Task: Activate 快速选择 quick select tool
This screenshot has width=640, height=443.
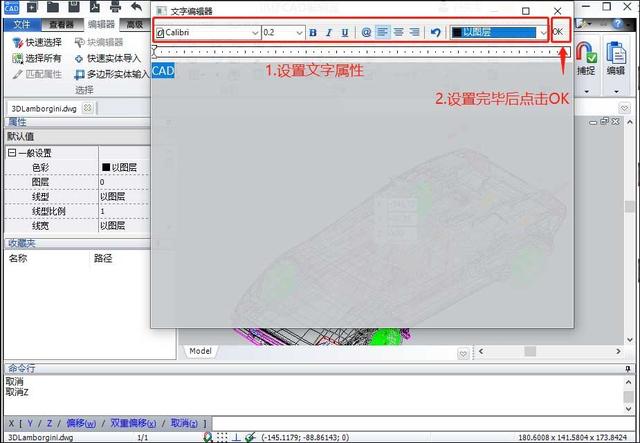Action: point(37,42)
